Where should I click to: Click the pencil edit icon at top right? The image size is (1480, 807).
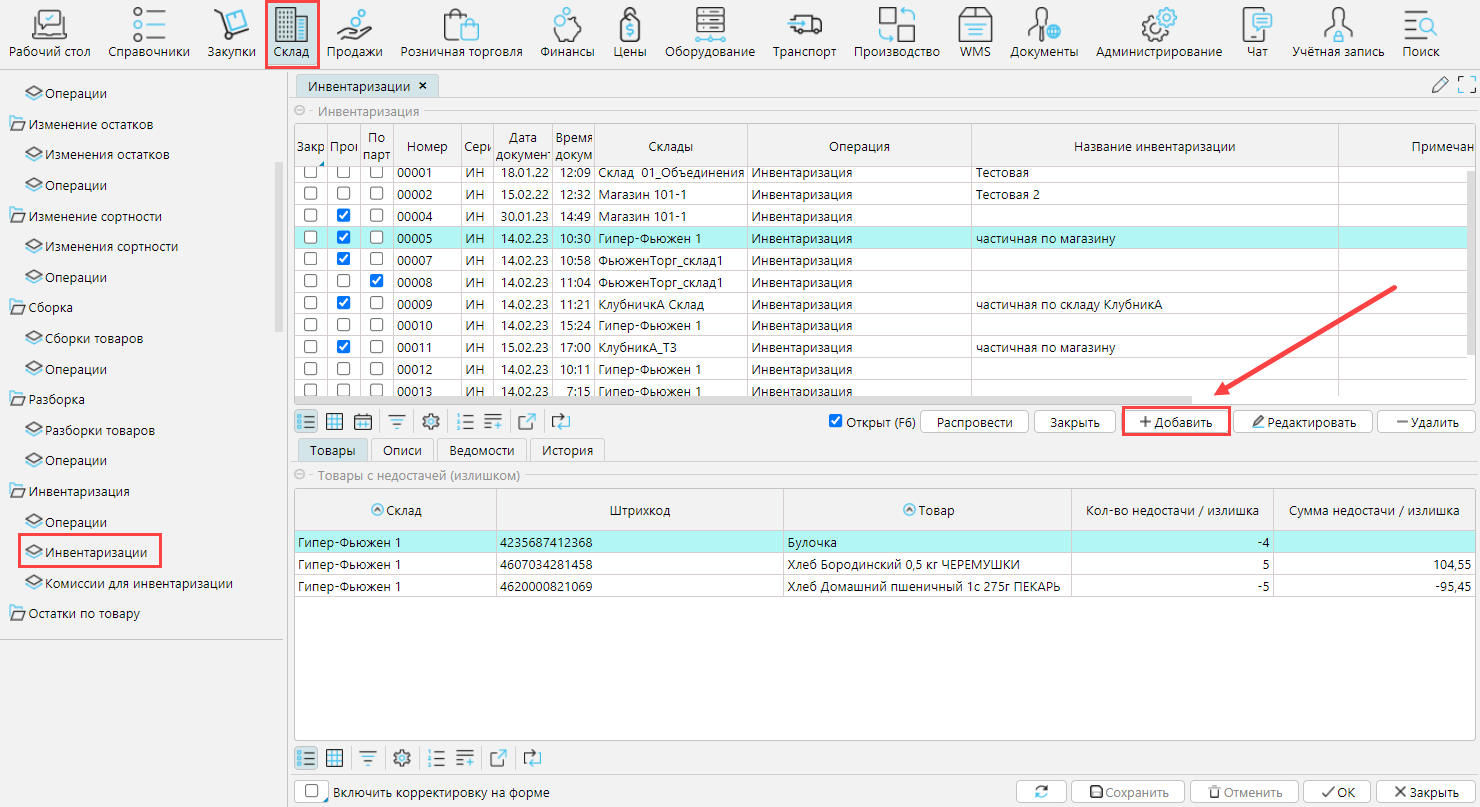[x=1440, y=85]
